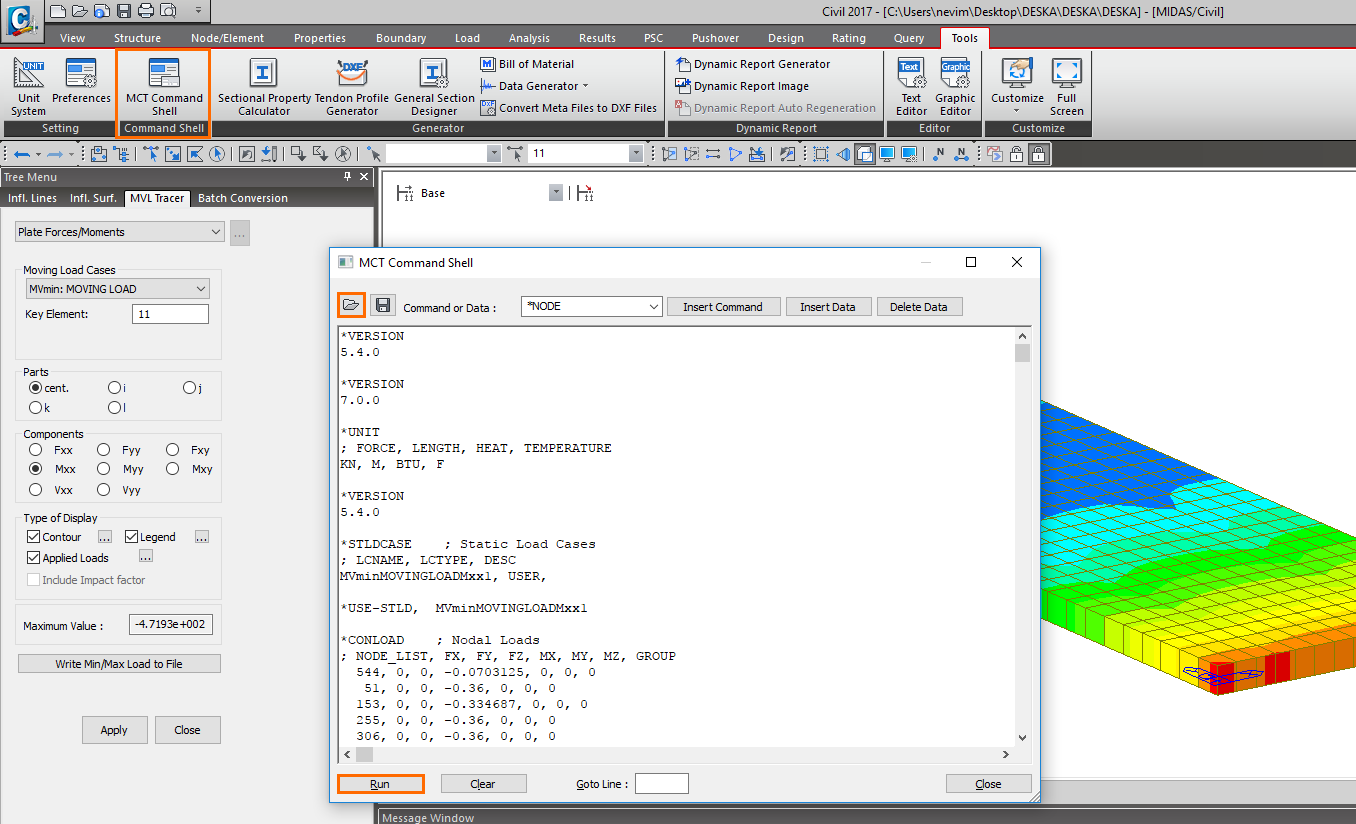The width and height of the screenshot is (1356, 824).
Task: Open the Tendon Profile Generator
Action: pos(352,86)
